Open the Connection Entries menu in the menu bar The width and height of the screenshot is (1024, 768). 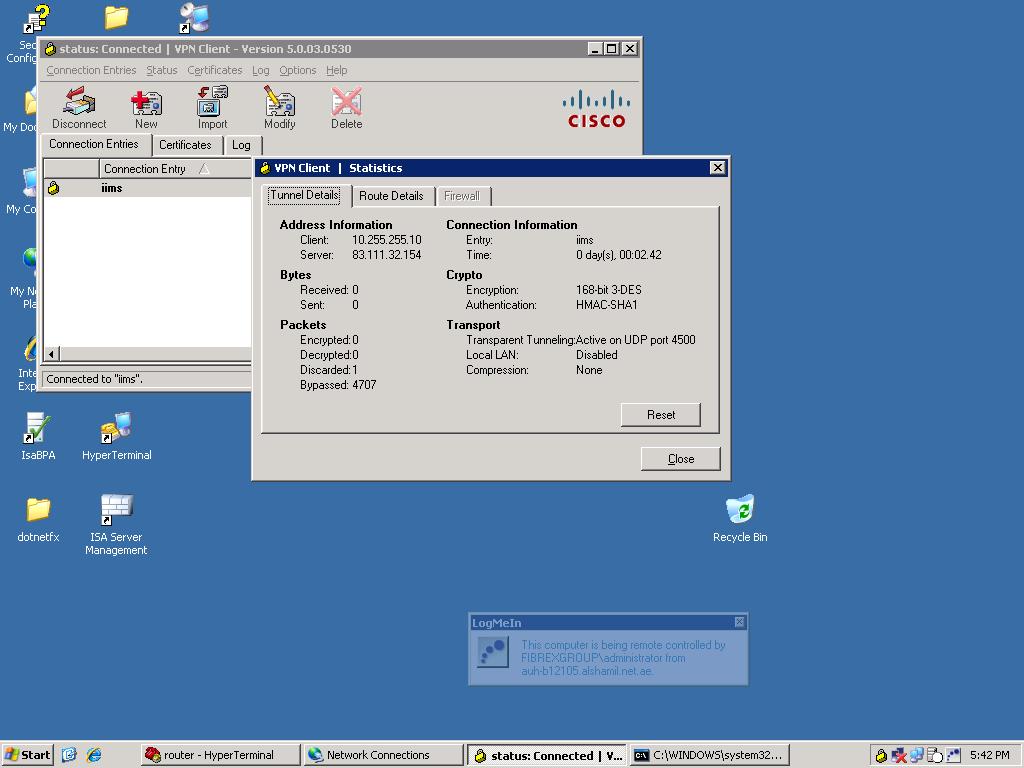click(91, 71)
